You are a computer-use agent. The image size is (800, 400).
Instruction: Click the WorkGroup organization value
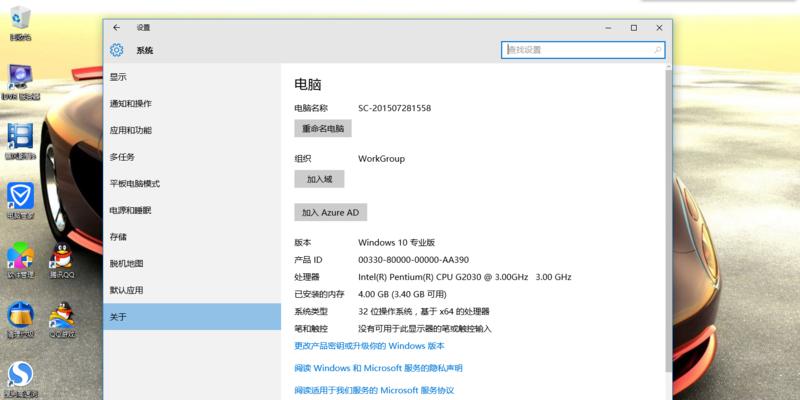point(381,159)
